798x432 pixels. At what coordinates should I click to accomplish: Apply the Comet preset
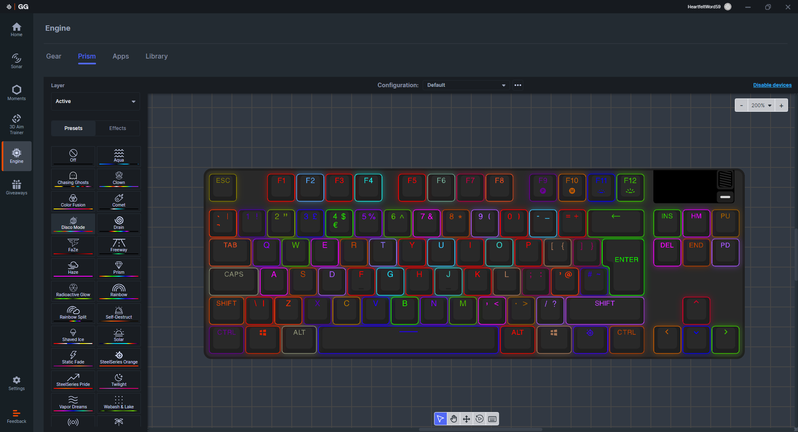coord(119,200)
